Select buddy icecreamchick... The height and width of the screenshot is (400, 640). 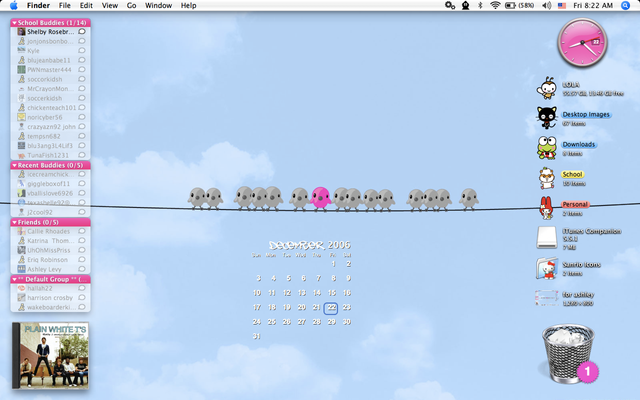tap(51, 174)
